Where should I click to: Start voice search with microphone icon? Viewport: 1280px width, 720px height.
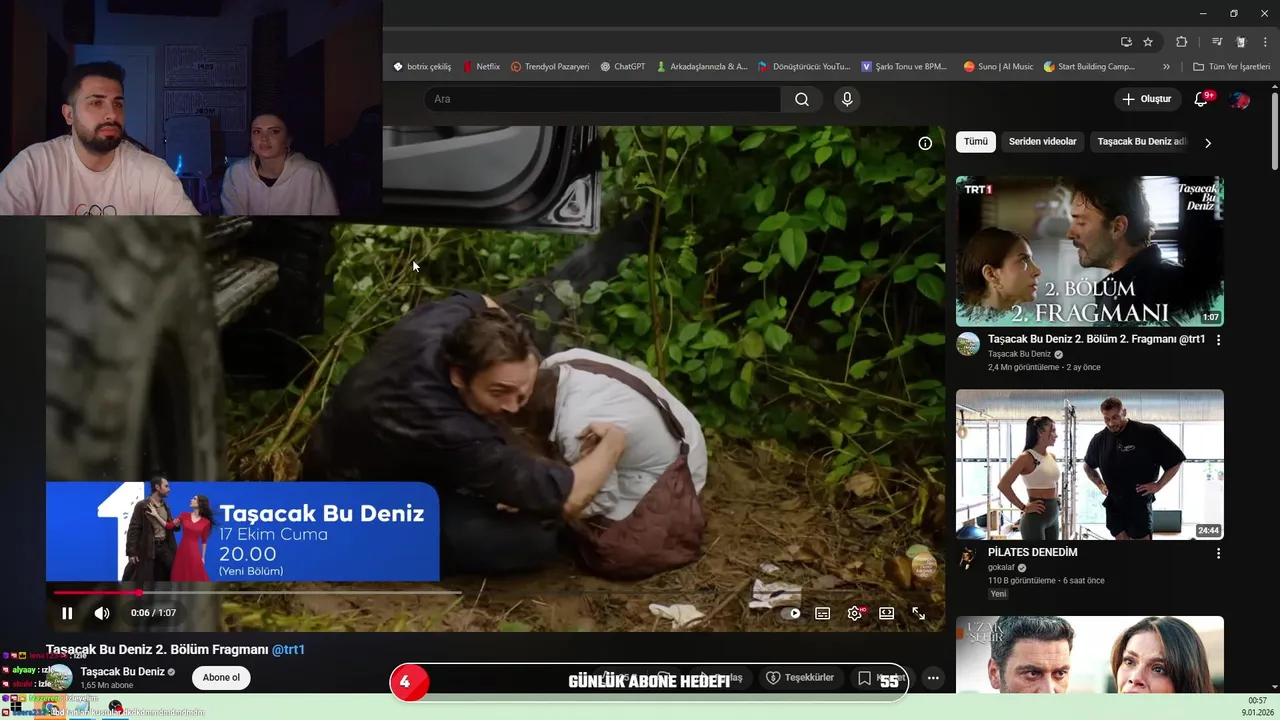(x=847, y=99)
